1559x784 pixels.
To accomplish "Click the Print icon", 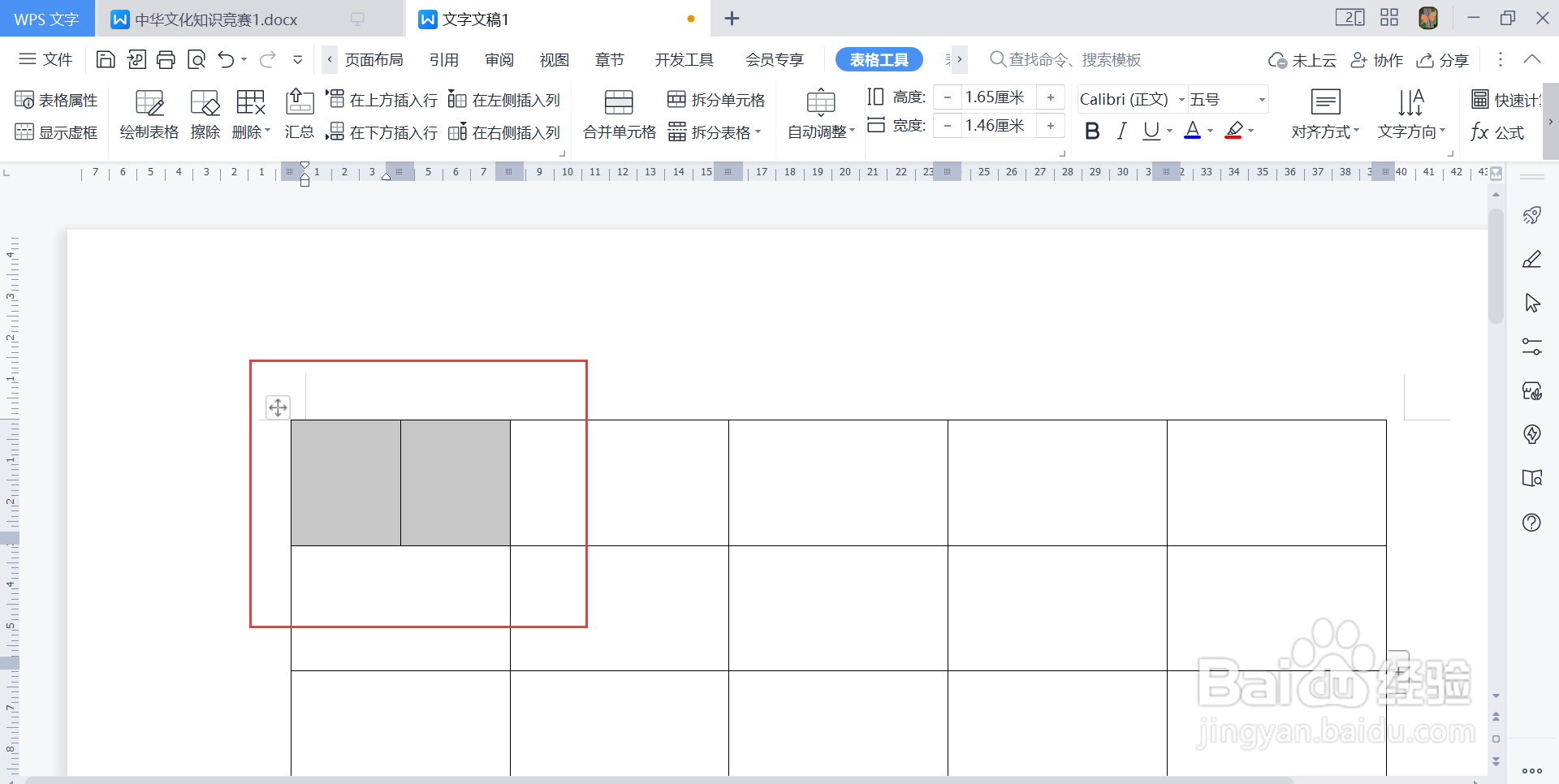I will point(166,59).
